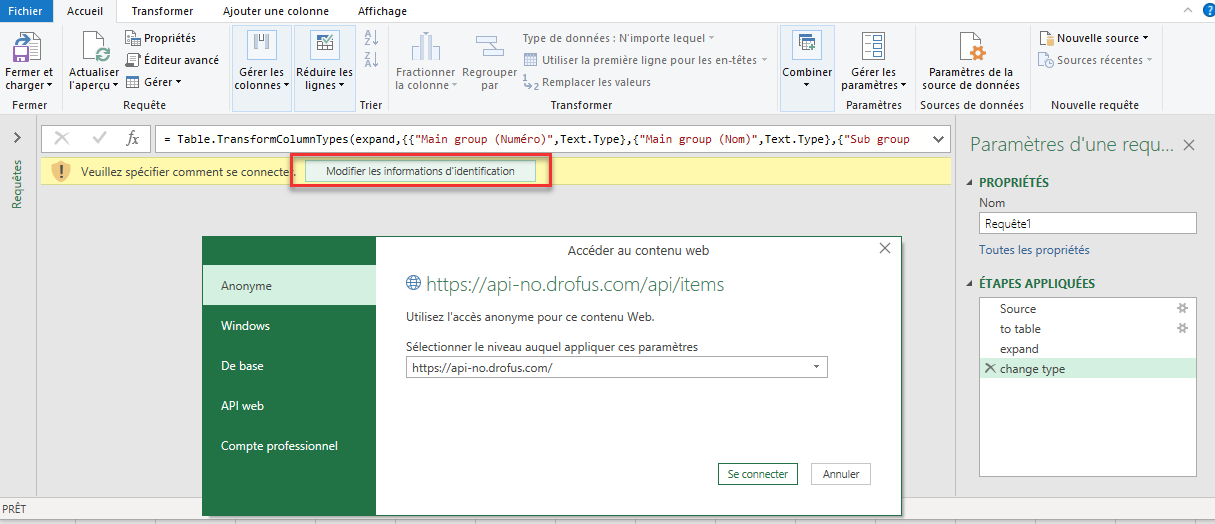1215x524 pixels.
Task: Click the Réduire les lignes icon
Action: pos(324,45)
